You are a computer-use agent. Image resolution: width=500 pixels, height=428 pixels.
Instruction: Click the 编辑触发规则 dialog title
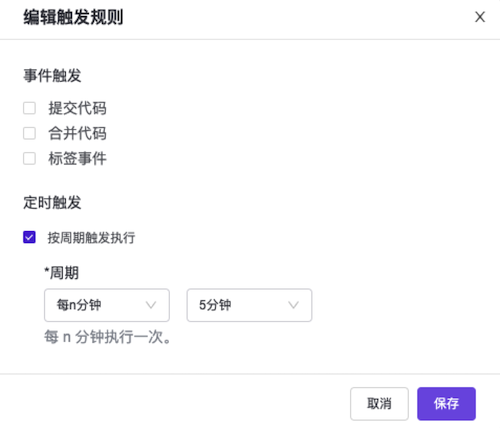pyautogui.click(x=73, y=17)
